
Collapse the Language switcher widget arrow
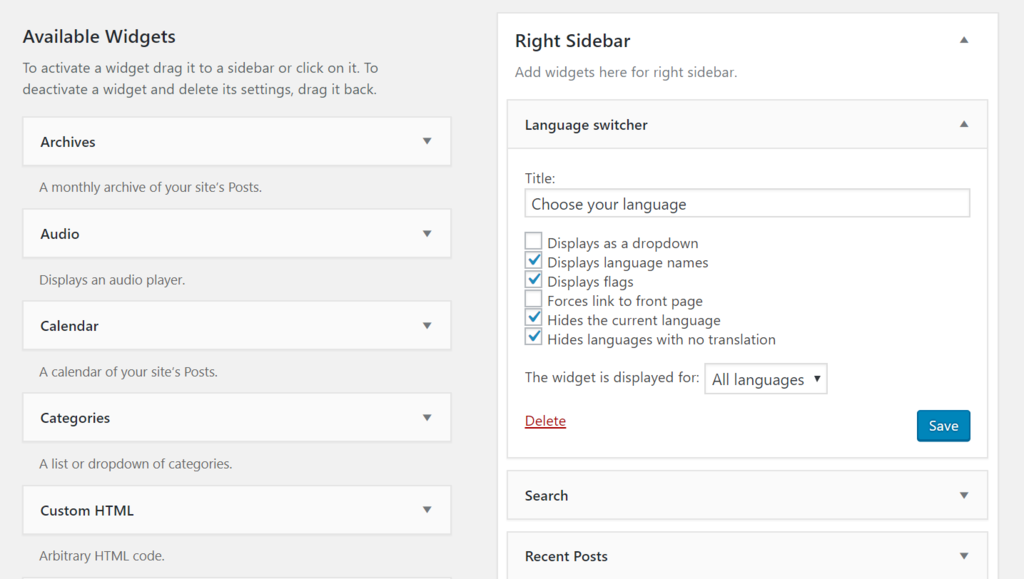point(964,125)
